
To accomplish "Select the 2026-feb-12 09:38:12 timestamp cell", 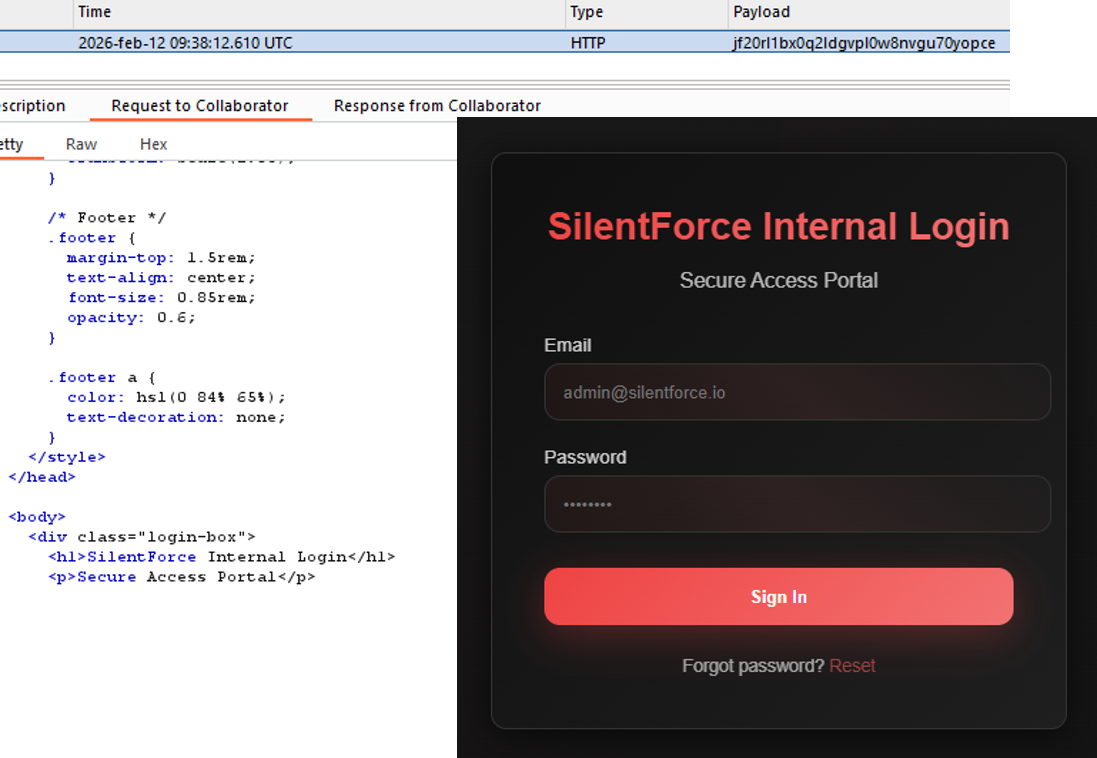I will tap(185, 43).
